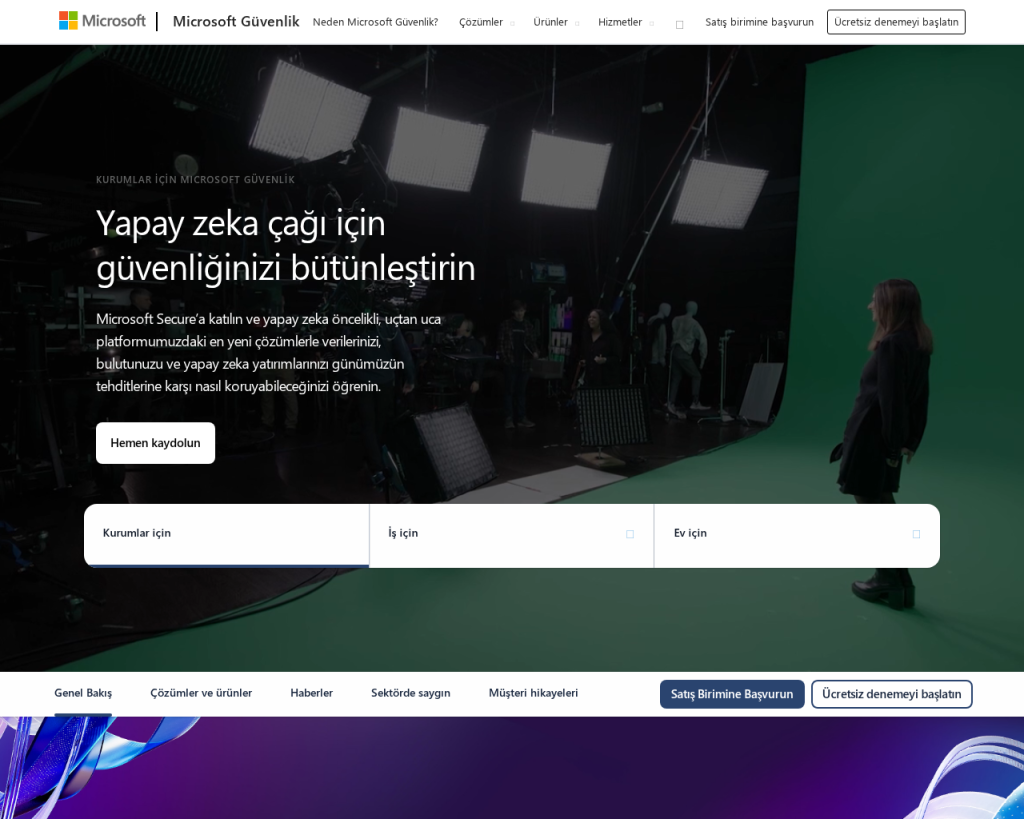Go to Müşteri hikayeleri section
The width and height of the screenshot is (1024, 819).
tap(534, 693)
